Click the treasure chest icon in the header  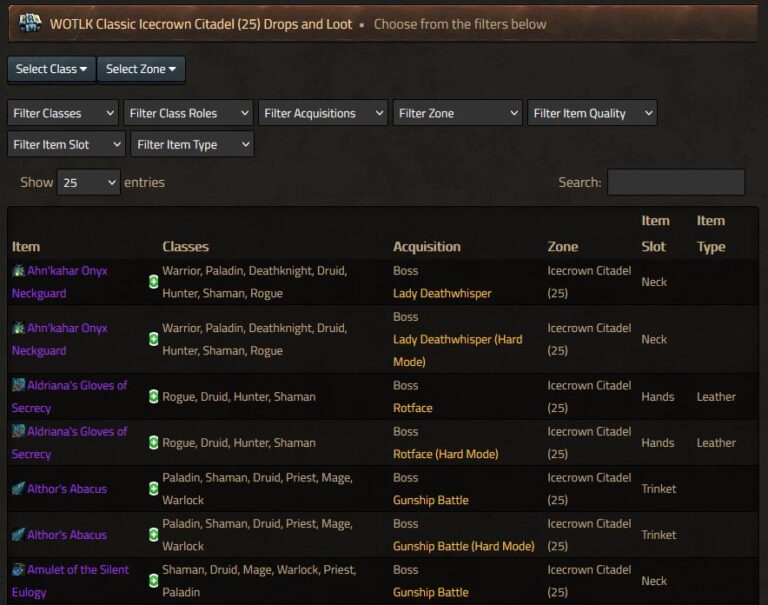click(30, 23)
